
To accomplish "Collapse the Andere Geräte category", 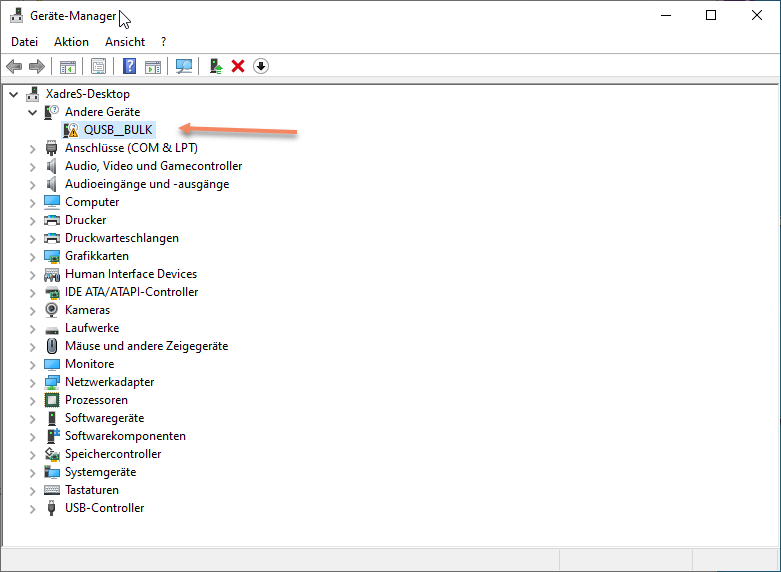I will coord(32,112).
